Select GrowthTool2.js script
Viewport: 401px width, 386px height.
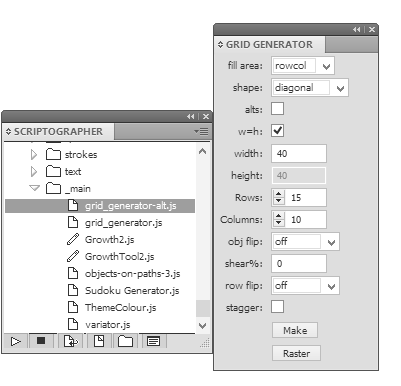(120, 256)
